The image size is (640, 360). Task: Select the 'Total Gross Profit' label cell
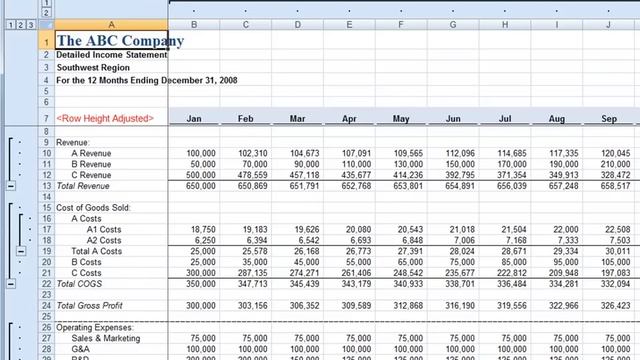tap(111, 305)
